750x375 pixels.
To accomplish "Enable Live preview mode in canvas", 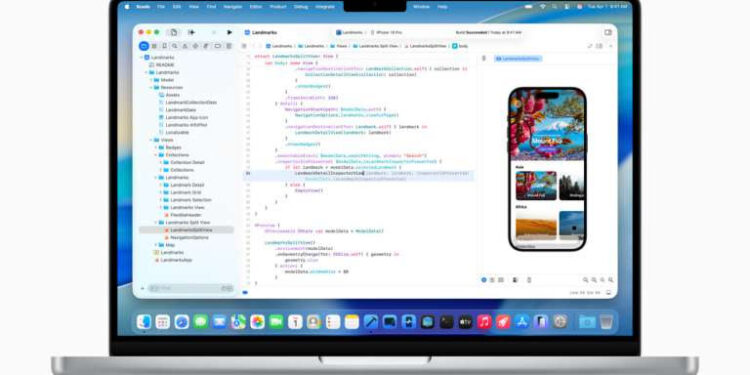I will coord(484,280).
